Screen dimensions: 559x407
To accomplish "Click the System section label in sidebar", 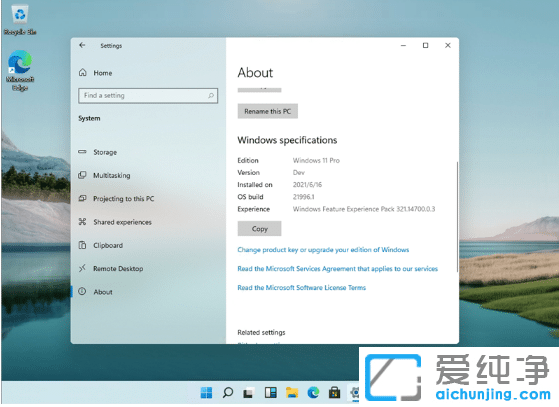I will tap(89, 118).
